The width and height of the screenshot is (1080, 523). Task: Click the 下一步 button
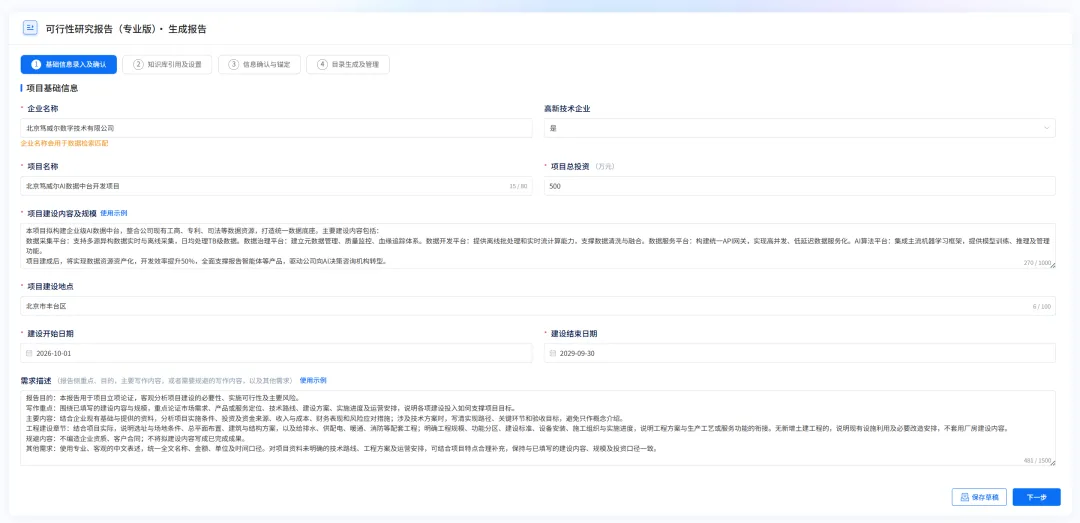click(x=1037, y=498)
